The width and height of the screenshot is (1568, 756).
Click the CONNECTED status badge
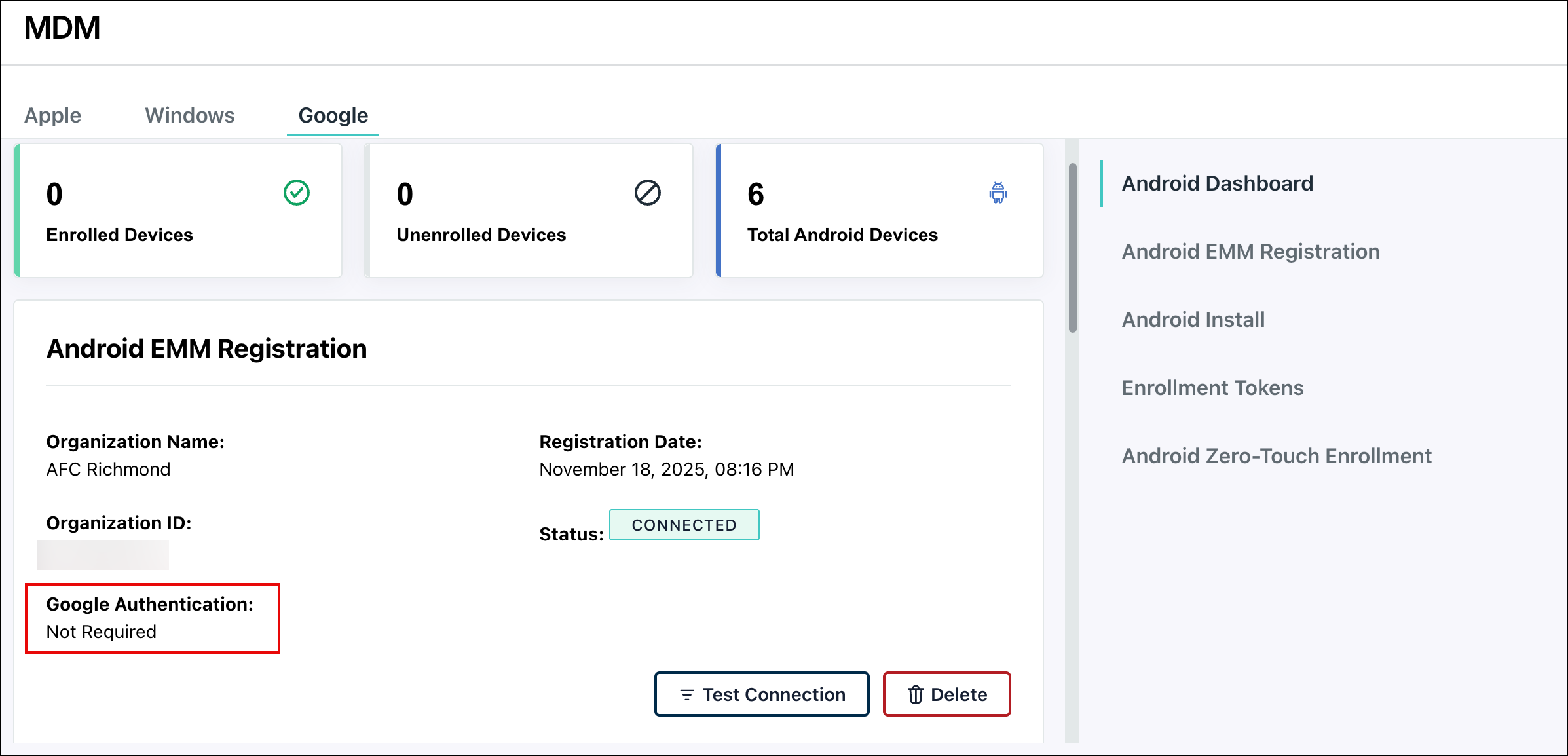pos(684,525)
